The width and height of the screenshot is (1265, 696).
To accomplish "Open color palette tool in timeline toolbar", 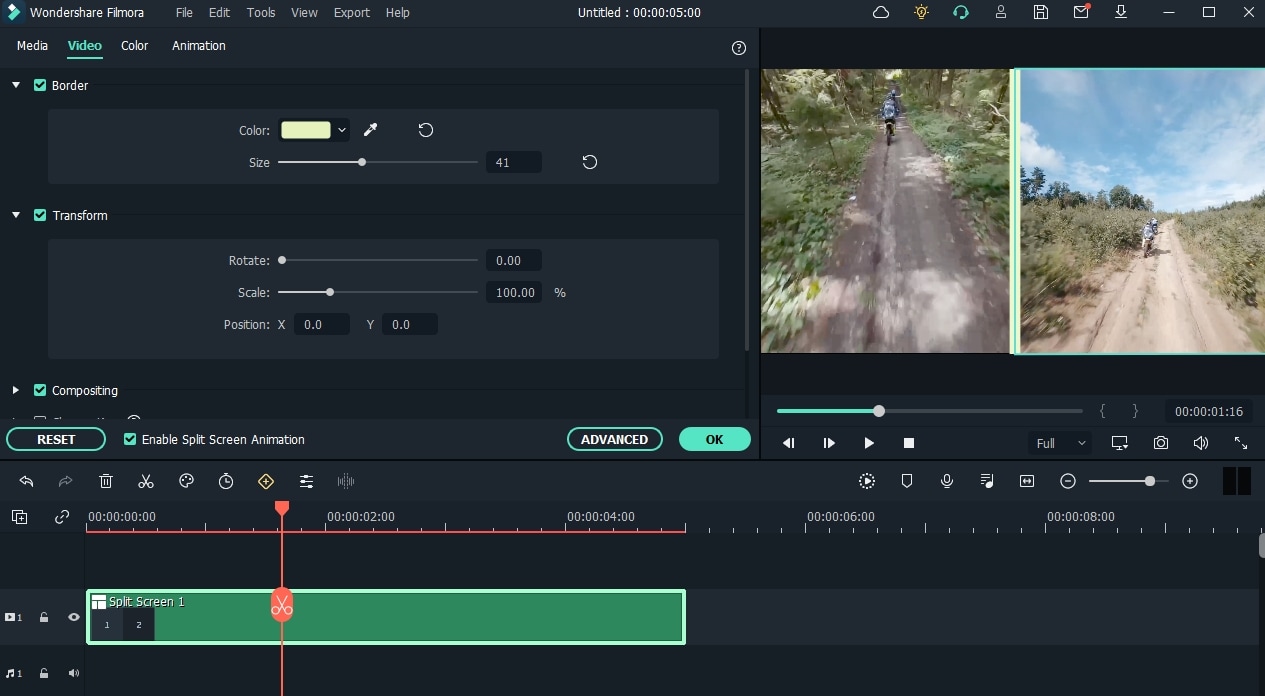I will point(186,481).
